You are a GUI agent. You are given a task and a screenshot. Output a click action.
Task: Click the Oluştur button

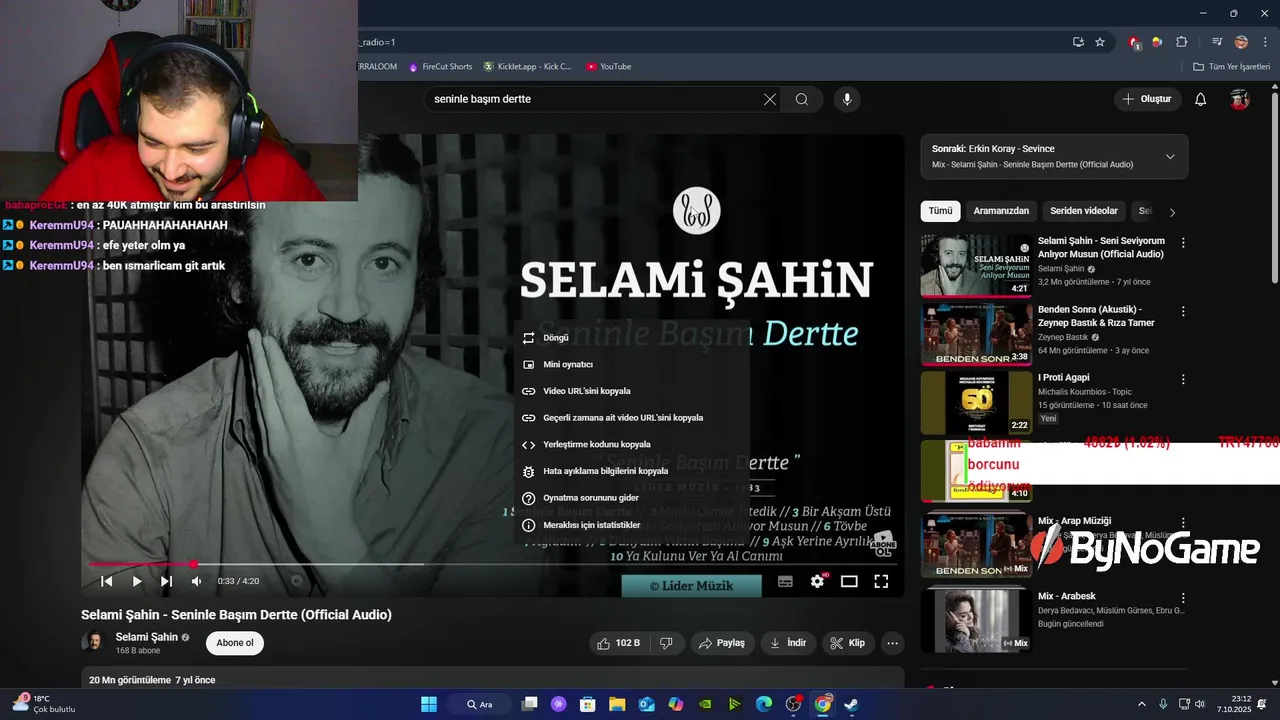(1148, 99)
